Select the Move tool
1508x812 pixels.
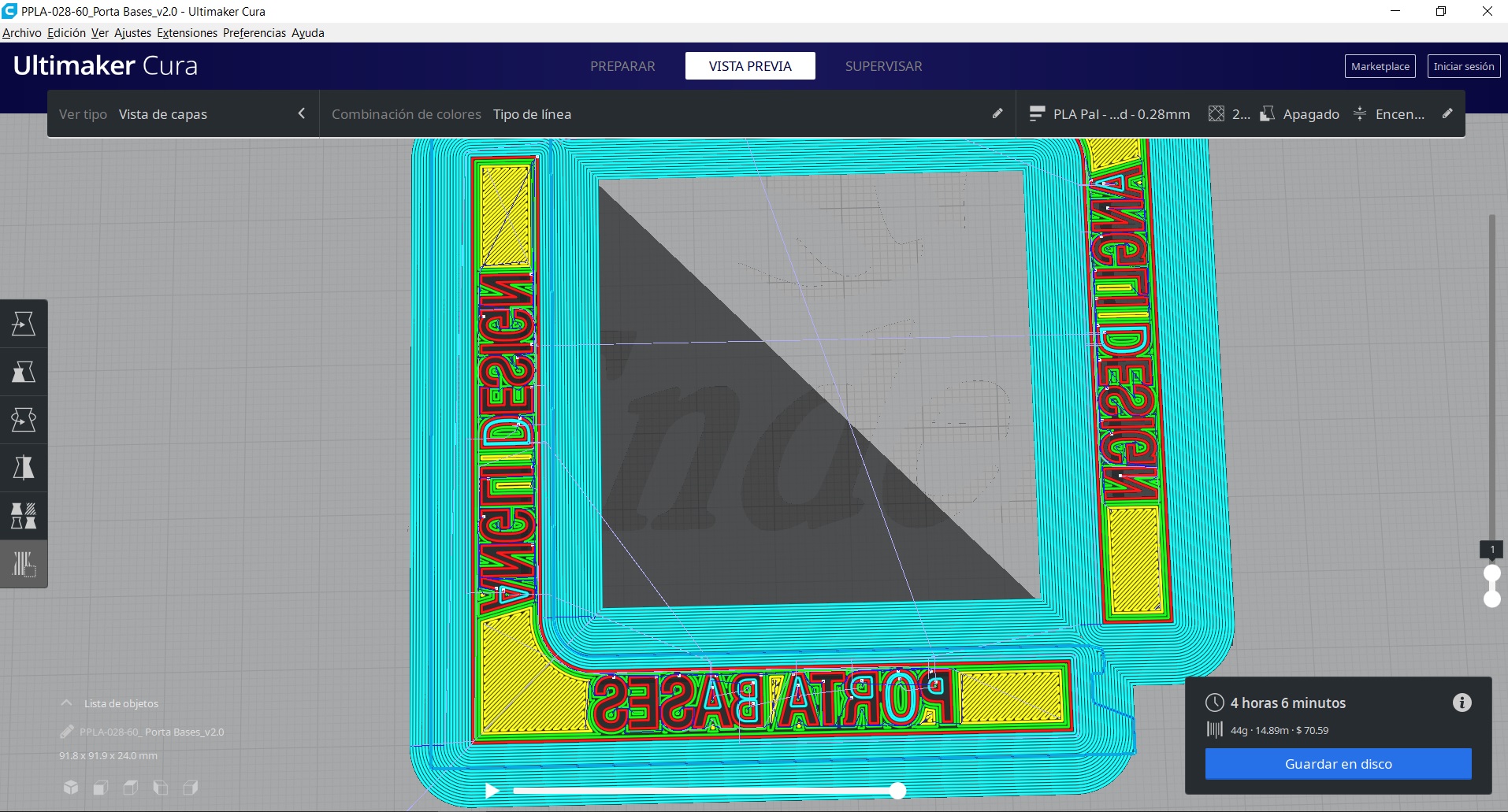[x=24, y=323]
